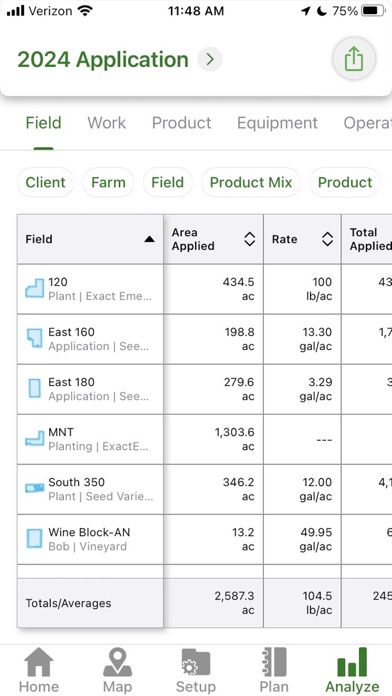This screenshot has width=392, height=696.
Task: Select the MNT field shape icon
Action: tap(34, 439)
